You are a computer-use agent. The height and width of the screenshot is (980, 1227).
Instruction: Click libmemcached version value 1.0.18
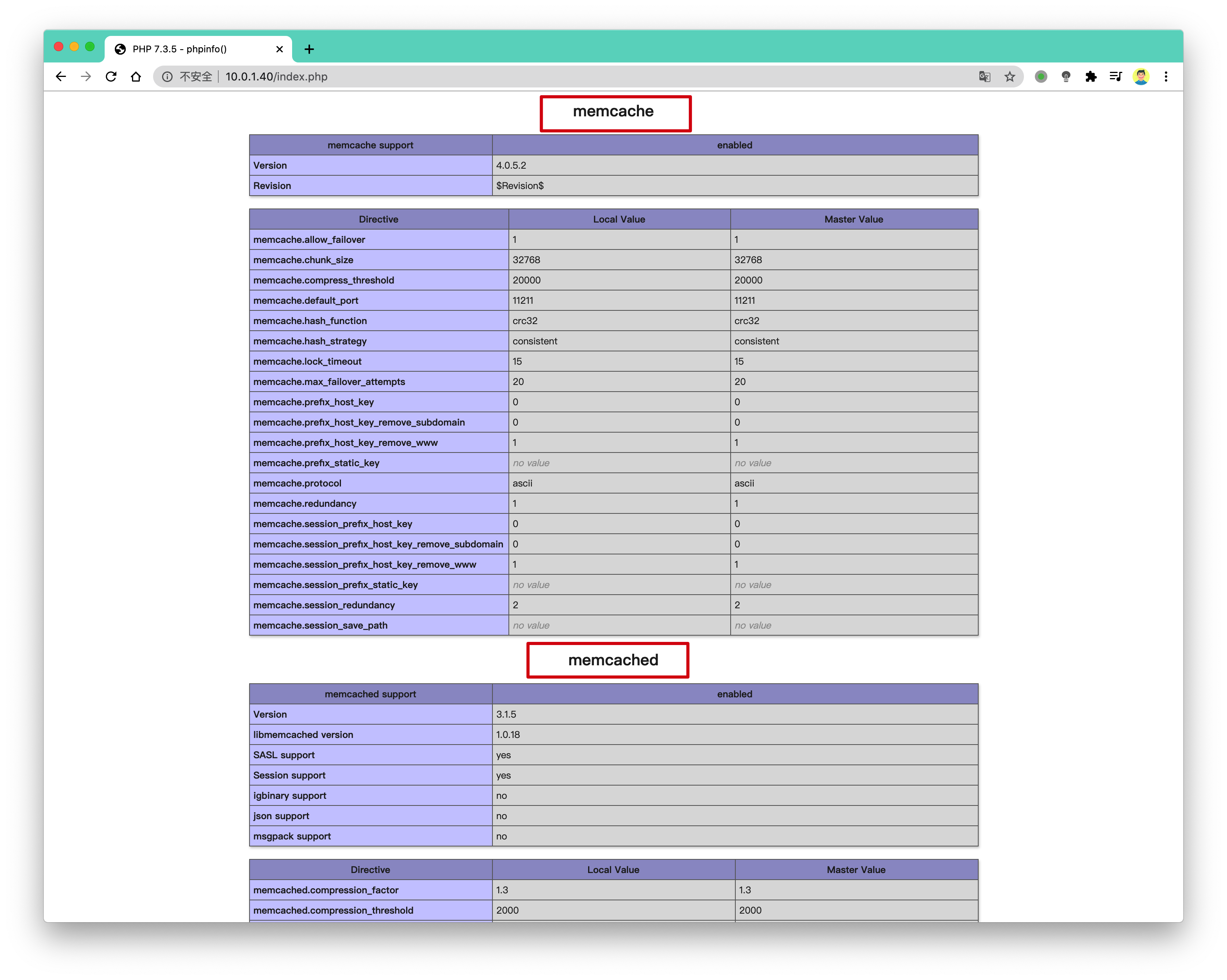tap(508, 735)
